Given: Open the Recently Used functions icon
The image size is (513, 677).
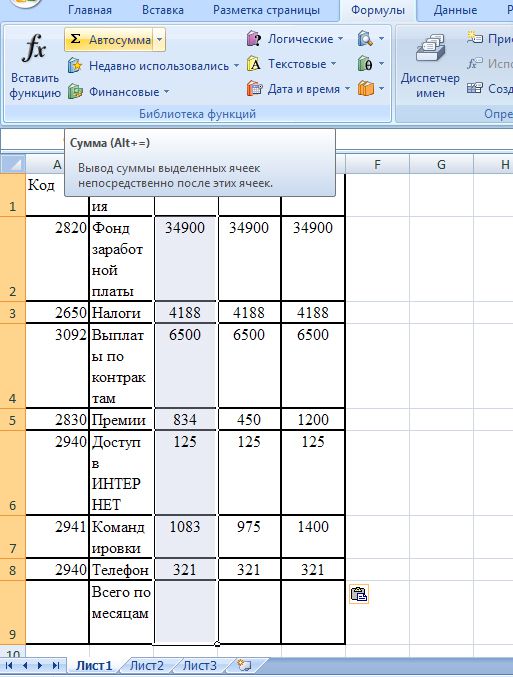Looking at the screenshot, I should (75, 66).
